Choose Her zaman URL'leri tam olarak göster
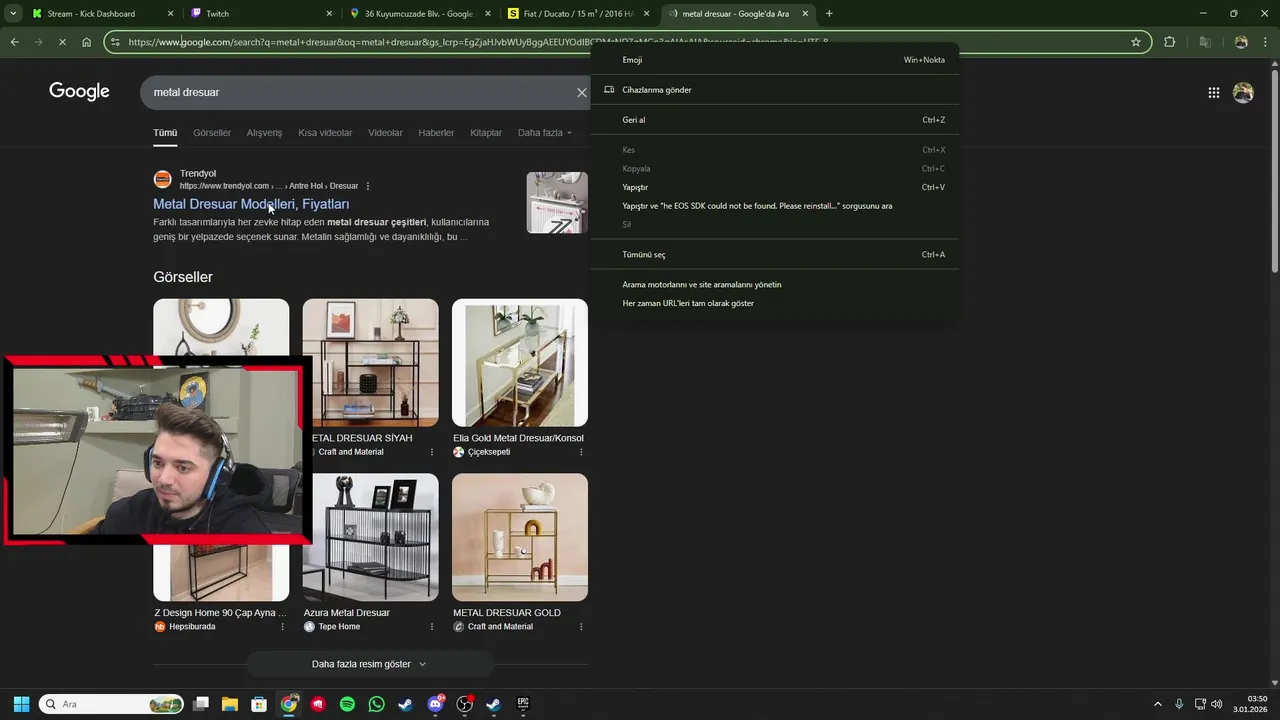This screenshot has height=720, width=1280. click(775, 303)
